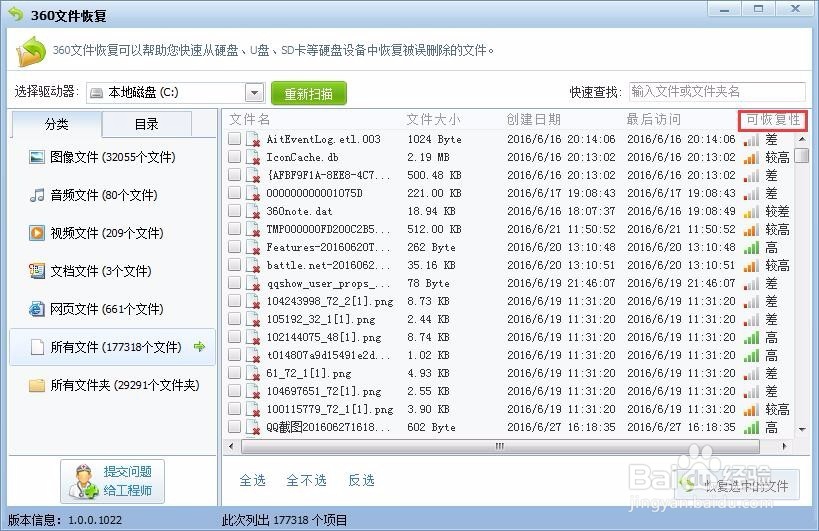Check the 61_72_1[1].png box
Viewport: 819px width, 531px height.
(x=235, y=373)
